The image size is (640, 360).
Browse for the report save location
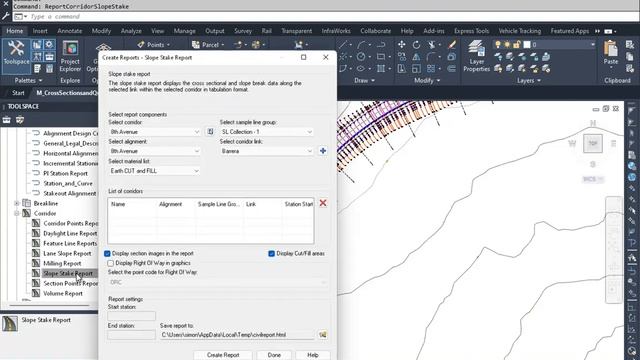[323, 335]
